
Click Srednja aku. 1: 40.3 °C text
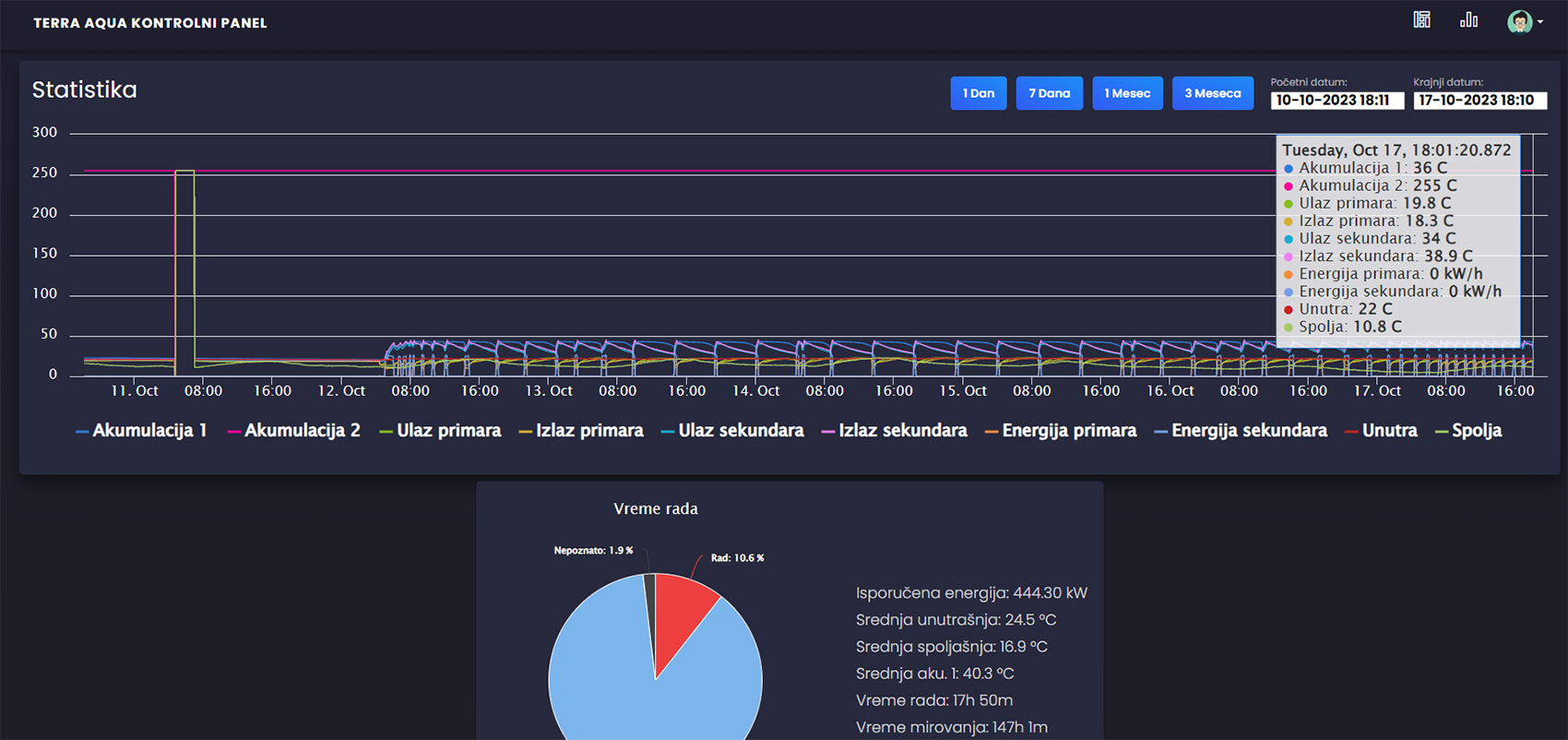click(934, 674)
